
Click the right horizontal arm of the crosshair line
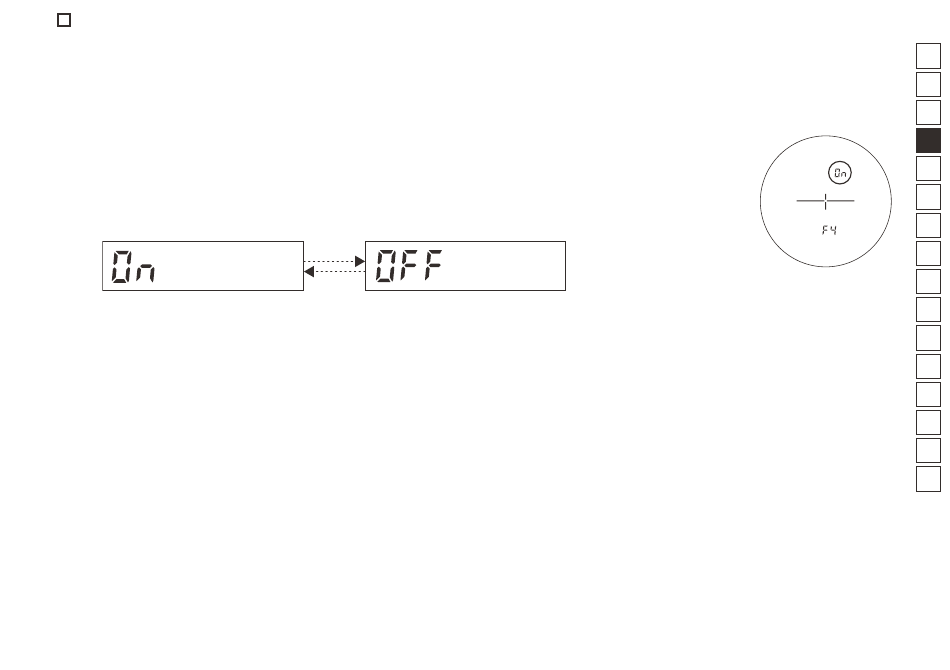[x=842, y=201]
